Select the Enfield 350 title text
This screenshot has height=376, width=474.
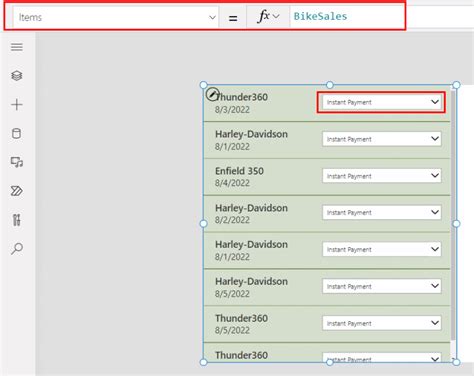[x=239, y=171]
